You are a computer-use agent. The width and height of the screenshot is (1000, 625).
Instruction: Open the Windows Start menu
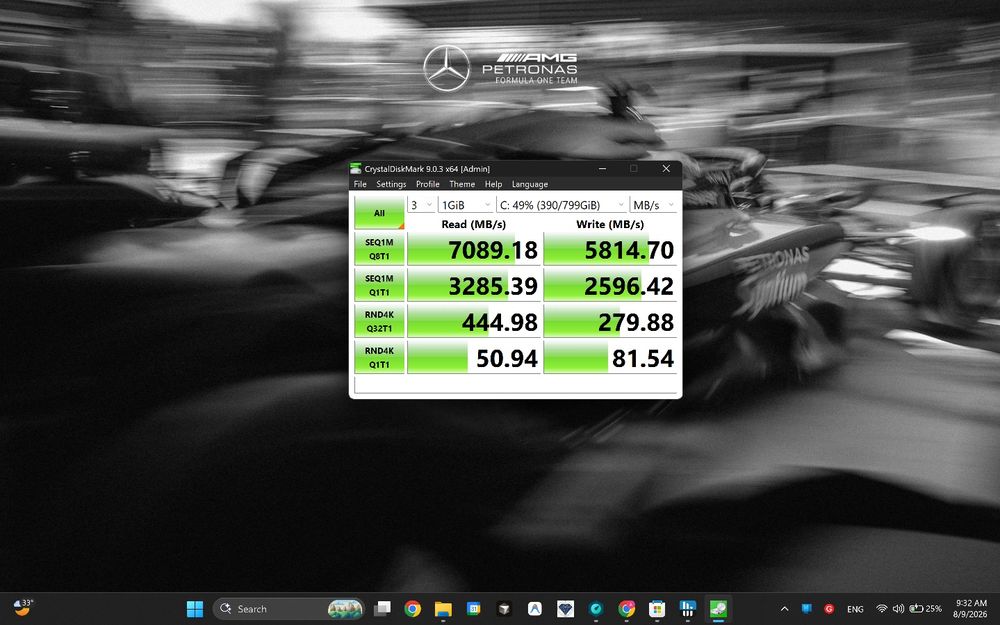click(195, 608)
